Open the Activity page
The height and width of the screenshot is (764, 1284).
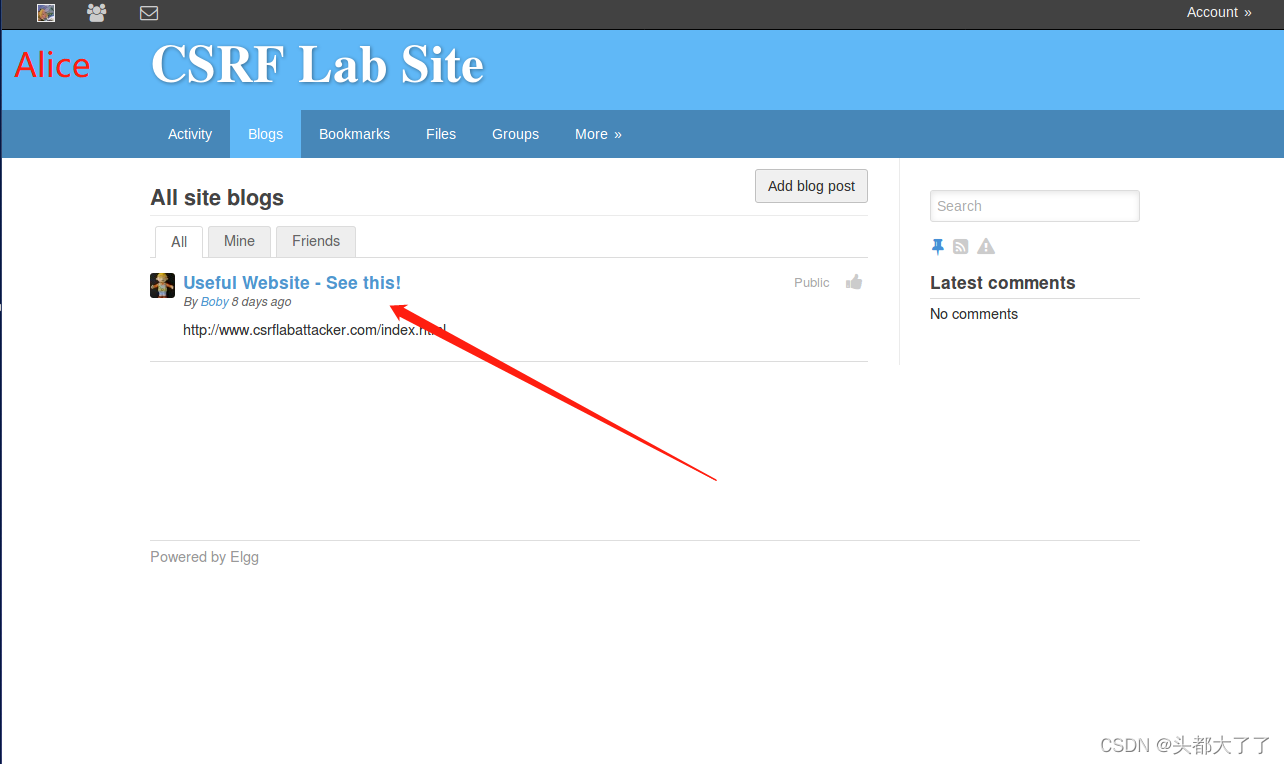[x=189, y=133]
